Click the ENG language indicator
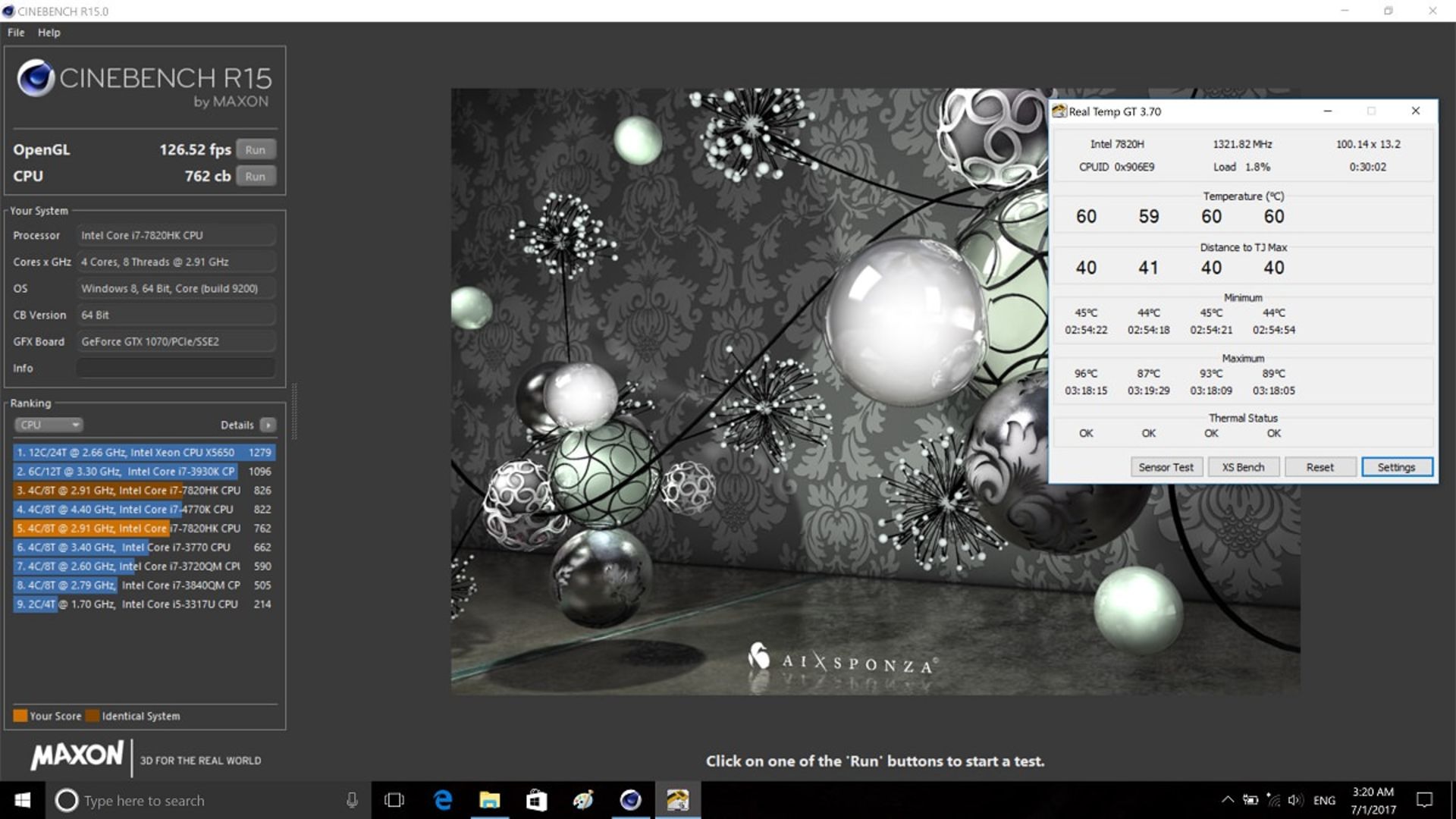Screen dimensions: 1456x819 click(1324, 800)
